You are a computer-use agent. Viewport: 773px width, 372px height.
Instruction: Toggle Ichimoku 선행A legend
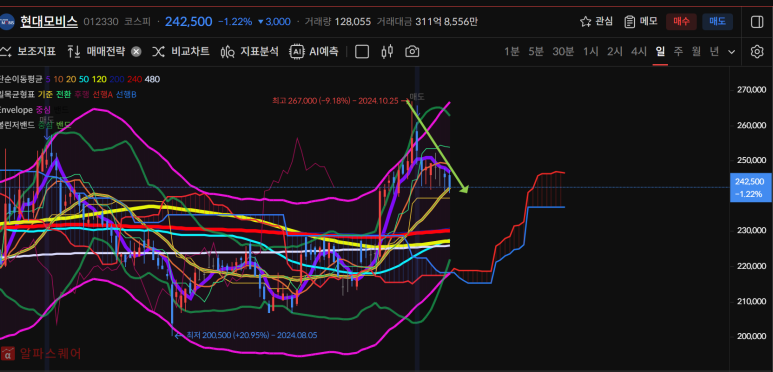click(x=103, y=94)
